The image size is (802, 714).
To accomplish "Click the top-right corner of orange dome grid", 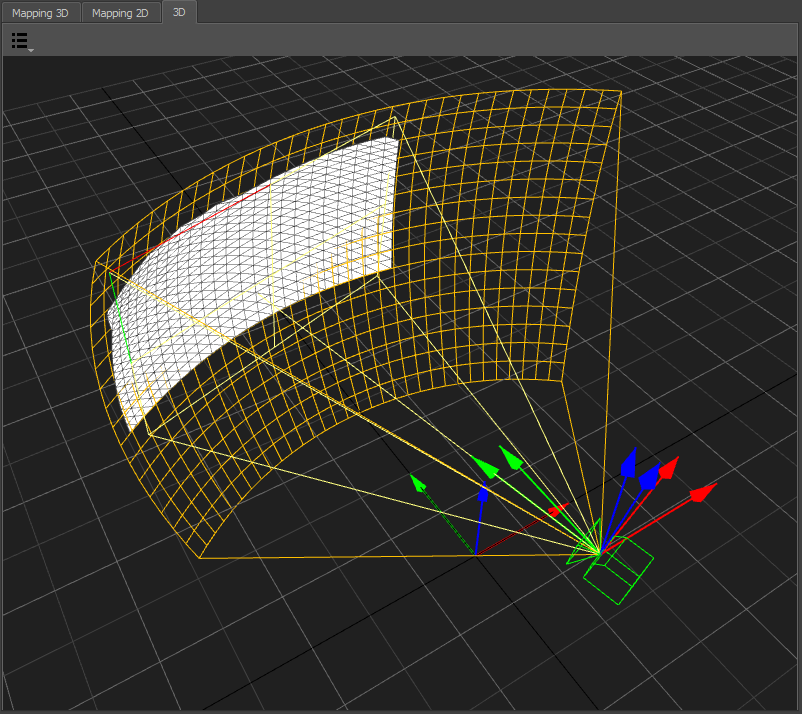I will coord(621,93).
